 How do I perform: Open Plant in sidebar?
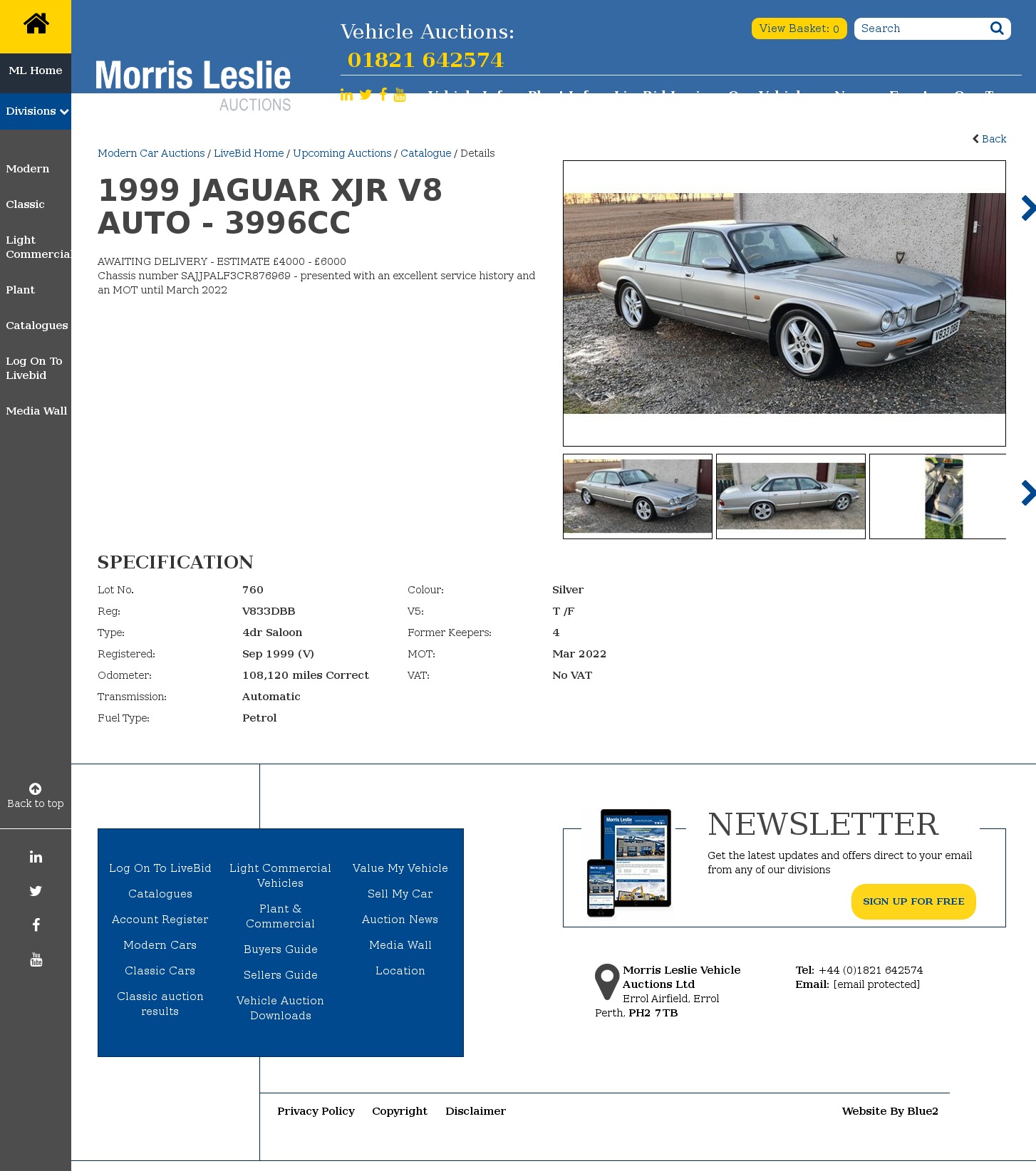click(x=21, y=290)
